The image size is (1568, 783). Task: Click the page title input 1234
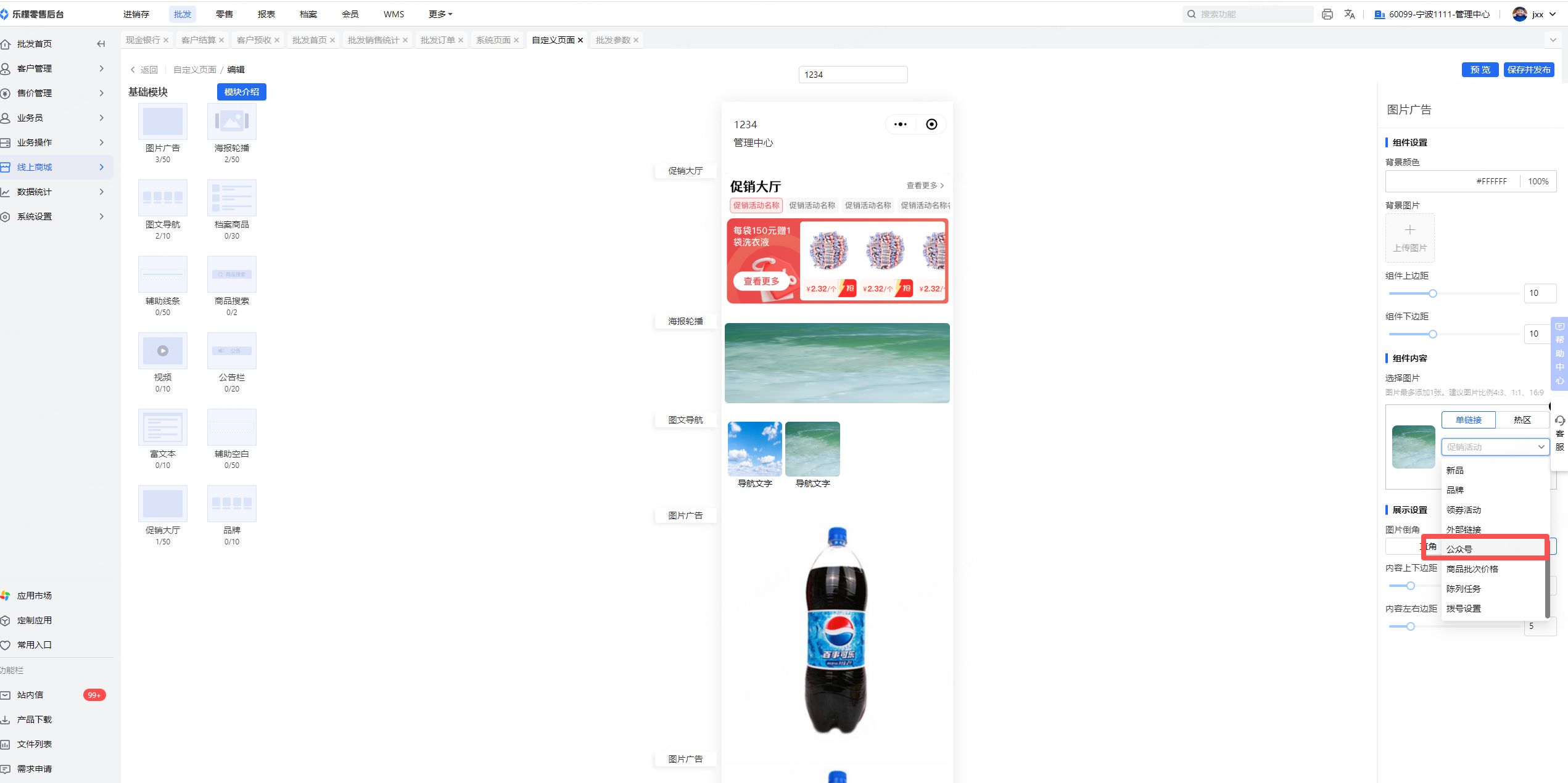(x=852, y=75)
